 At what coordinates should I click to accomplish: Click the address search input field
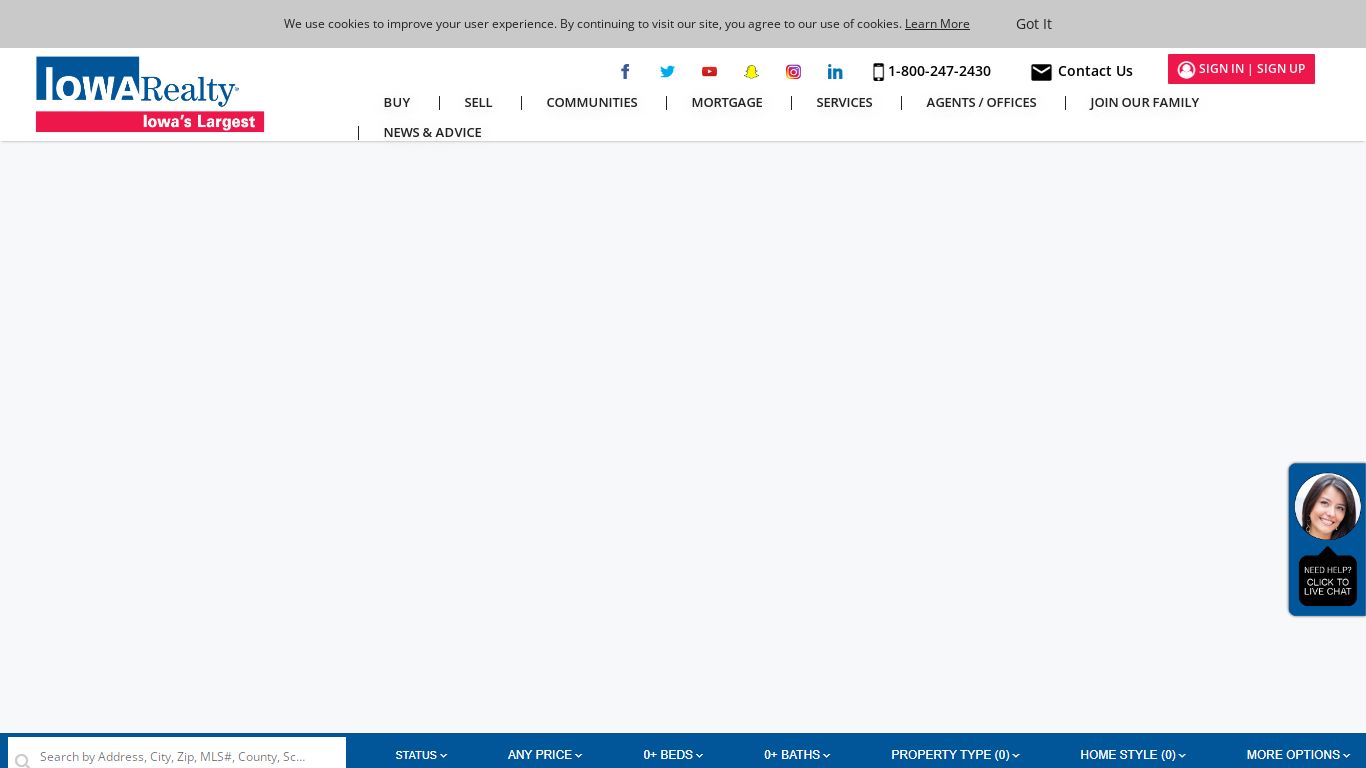(x=177, y=756)
